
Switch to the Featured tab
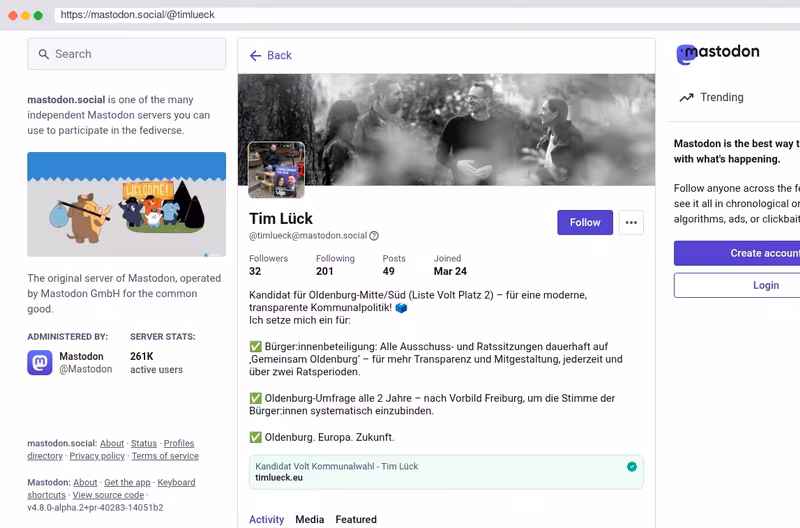pos(356,519)
